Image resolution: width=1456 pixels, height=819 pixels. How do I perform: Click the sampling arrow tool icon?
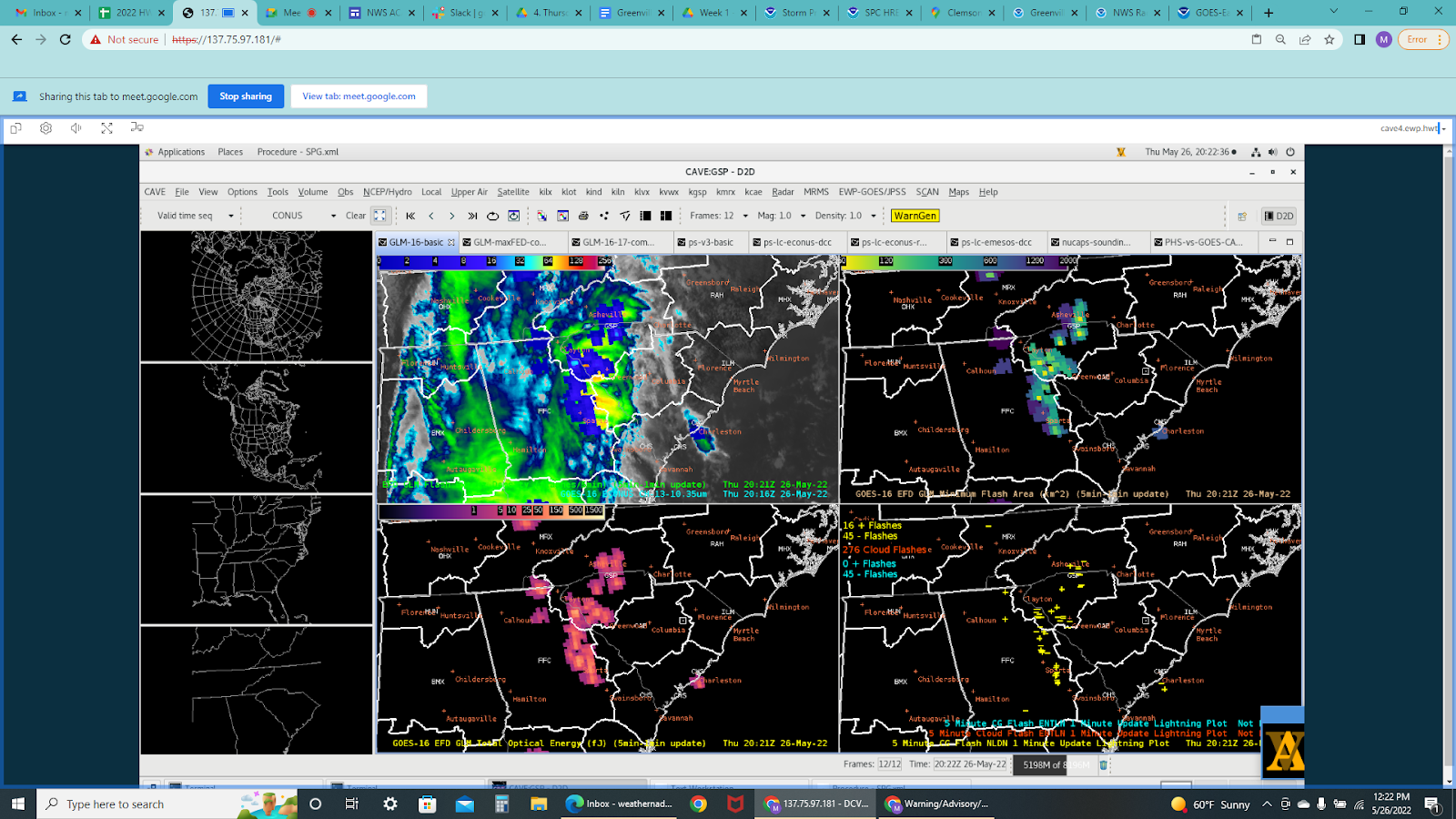[x=625, y=216]
